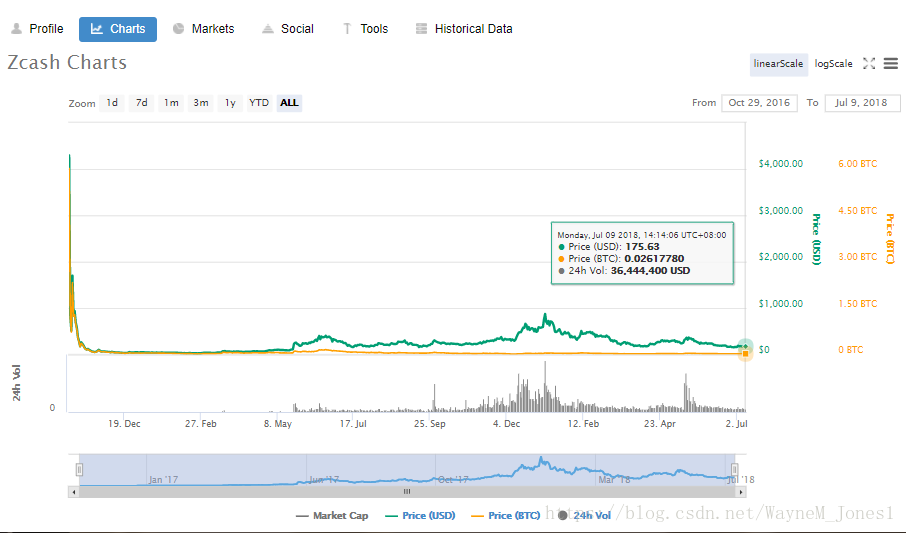Click the Social icon
Image resolution: width=906 pixels, height=533 pixels.
(x=268, y=28)
